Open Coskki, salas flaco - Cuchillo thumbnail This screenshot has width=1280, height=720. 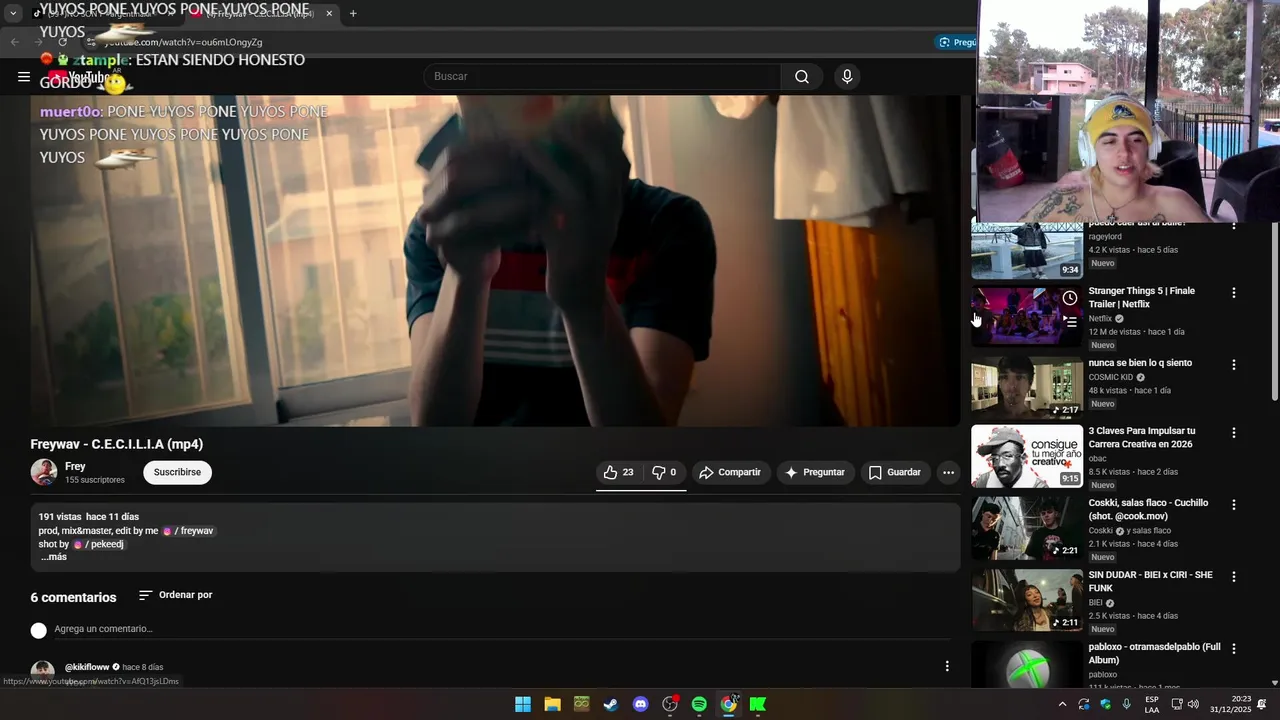(x=1027, y=528)
